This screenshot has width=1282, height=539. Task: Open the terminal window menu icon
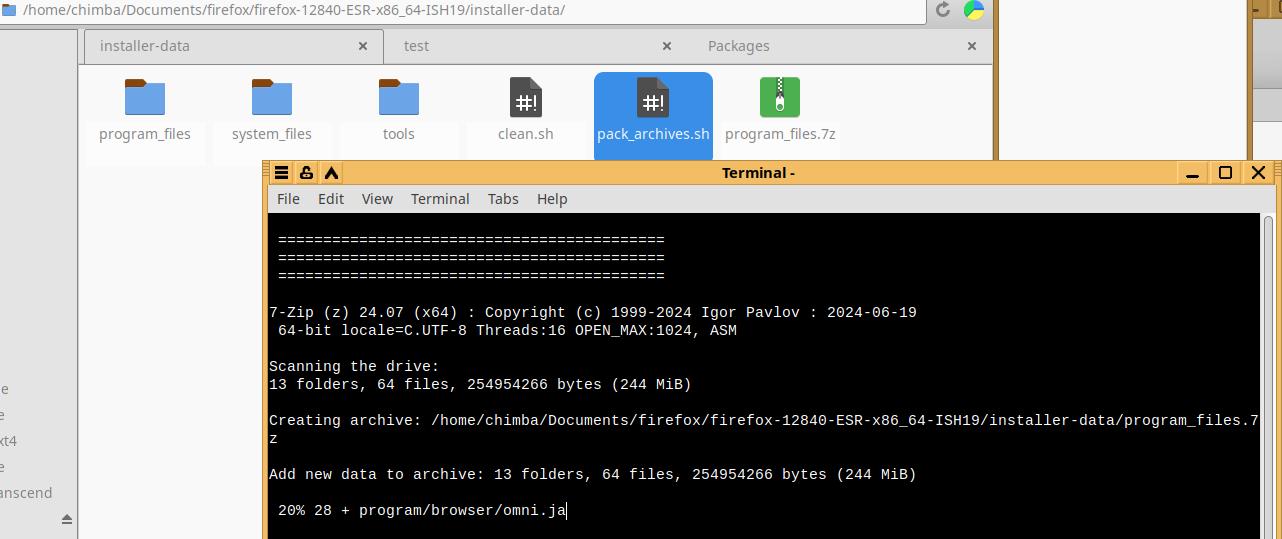tap(282, 173)
